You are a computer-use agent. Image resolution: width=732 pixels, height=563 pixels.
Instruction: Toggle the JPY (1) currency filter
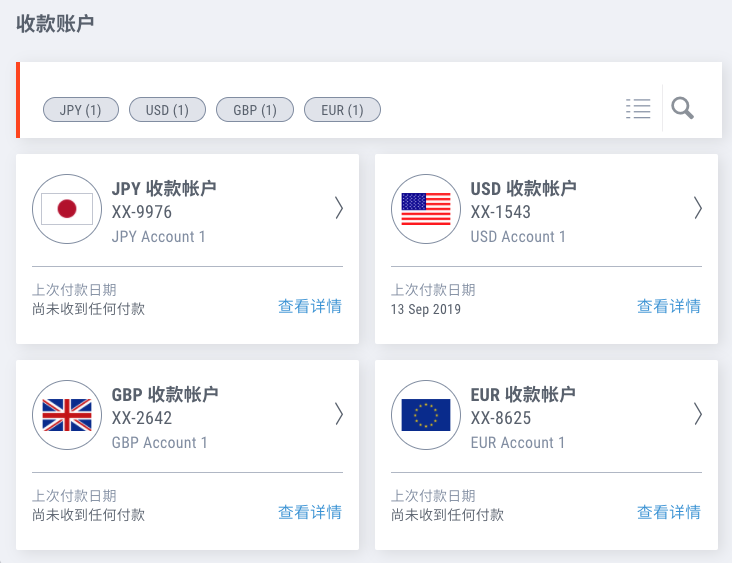coord(80,110)
